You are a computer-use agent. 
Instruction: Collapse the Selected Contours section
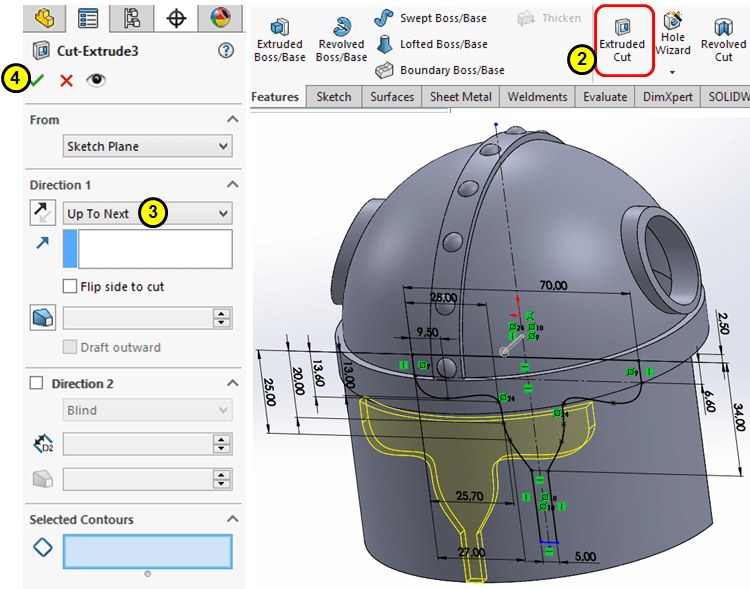[x=232, y=519]
